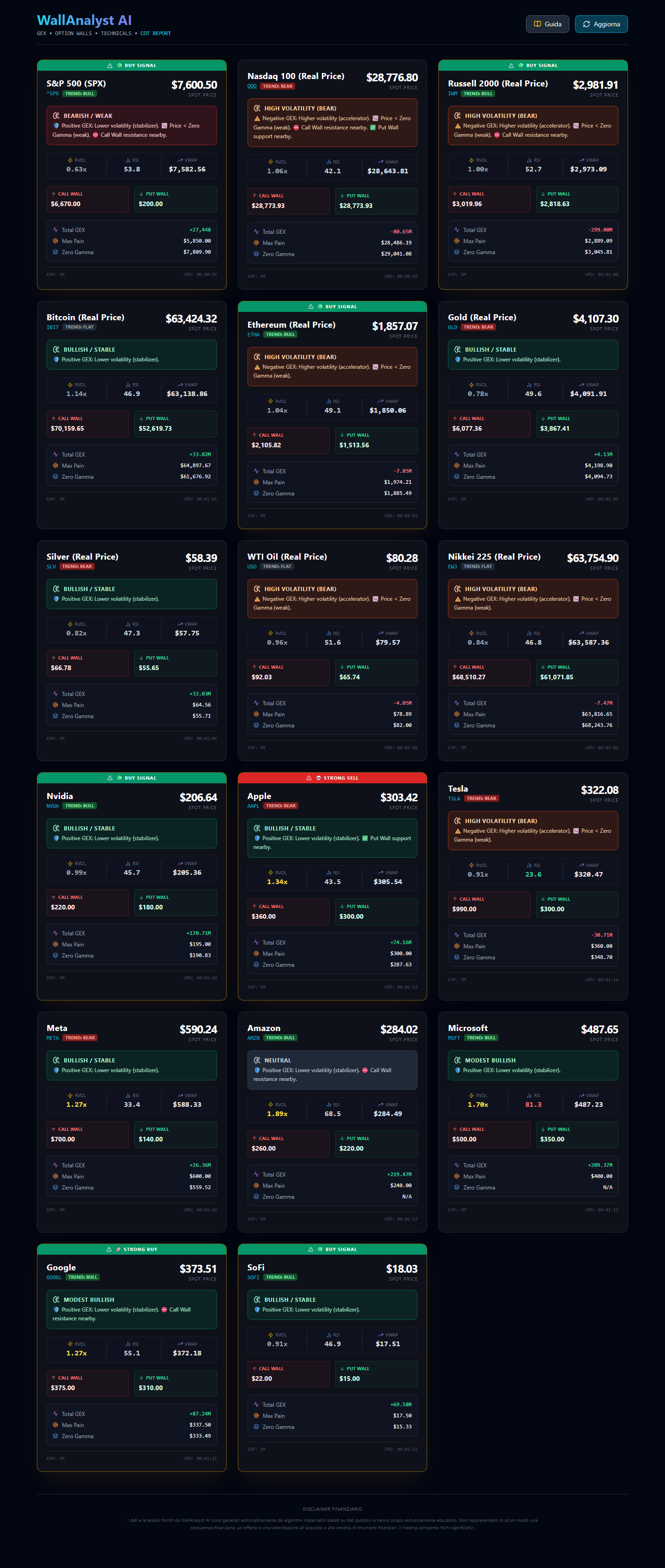
Task: Click Microsoft RSI value 81.3
Action: tap(533, 1105)
